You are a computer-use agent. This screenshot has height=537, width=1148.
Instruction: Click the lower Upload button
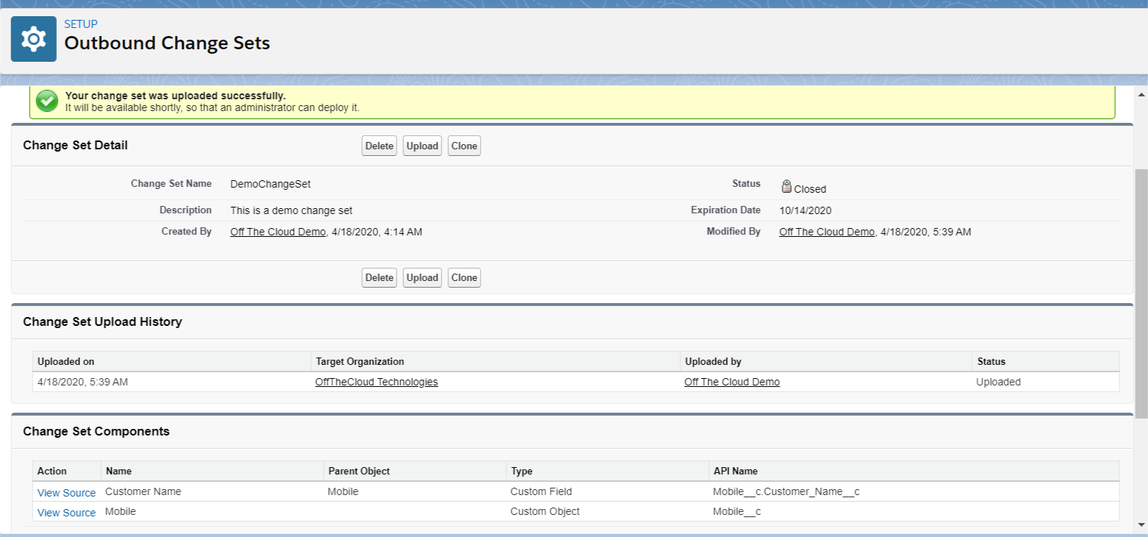[x=422, y=278]
